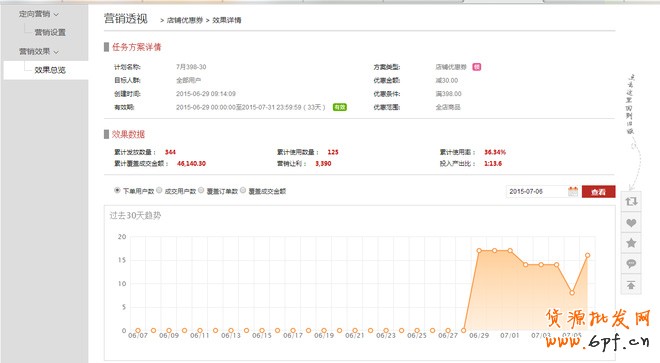Click the 06/15 label on the chart axis

tap(262, 336)
